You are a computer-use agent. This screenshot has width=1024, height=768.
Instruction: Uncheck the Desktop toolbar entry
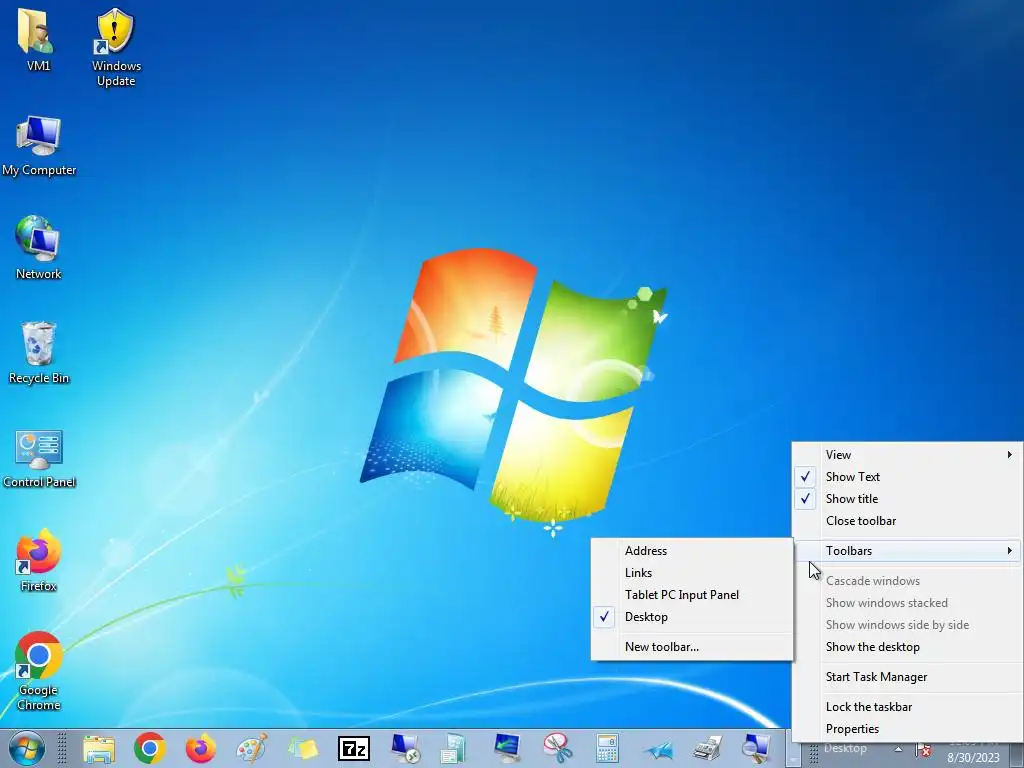pos(692,617)
